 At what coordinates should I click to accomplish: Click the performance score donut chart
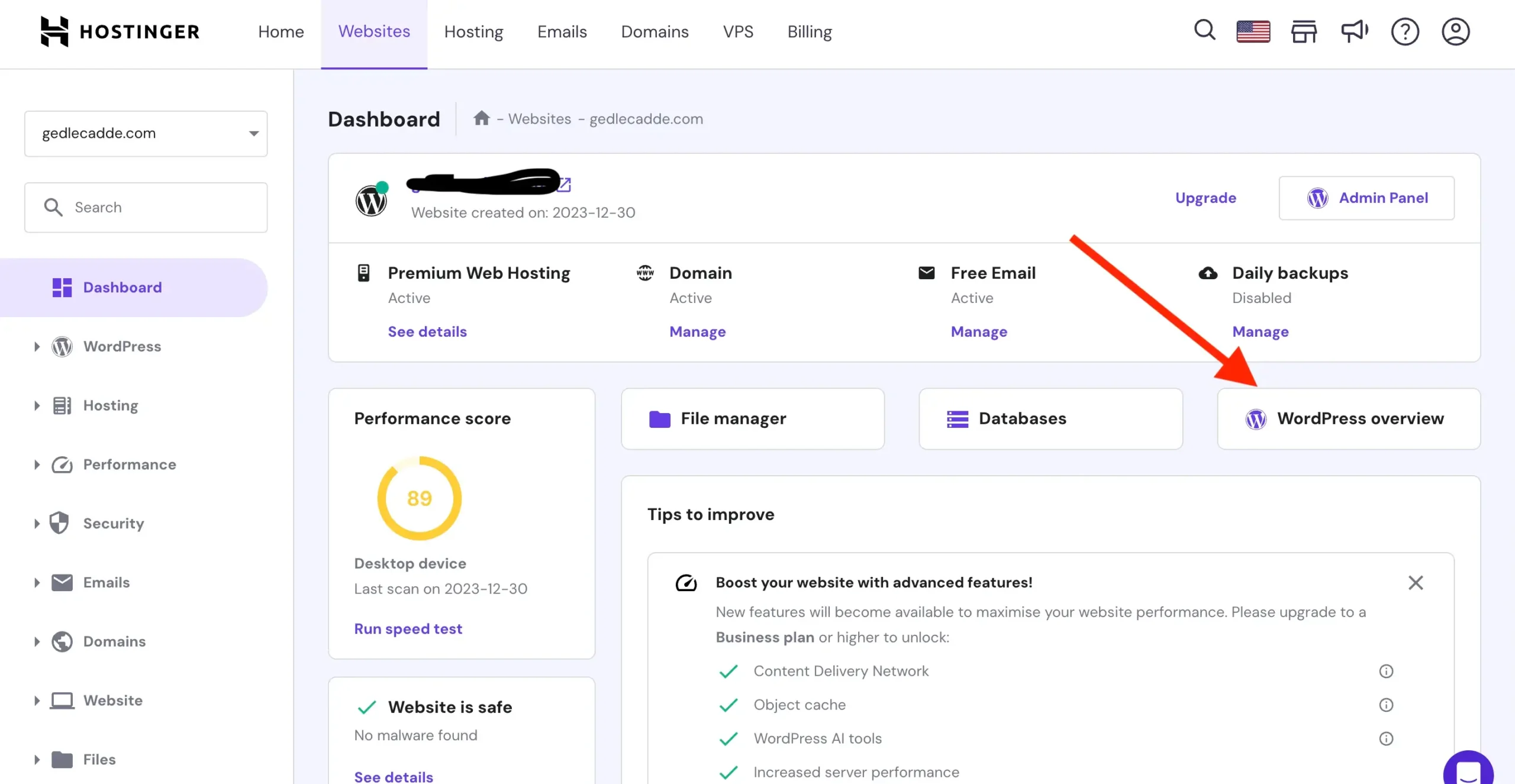click(x=419, y=498)
